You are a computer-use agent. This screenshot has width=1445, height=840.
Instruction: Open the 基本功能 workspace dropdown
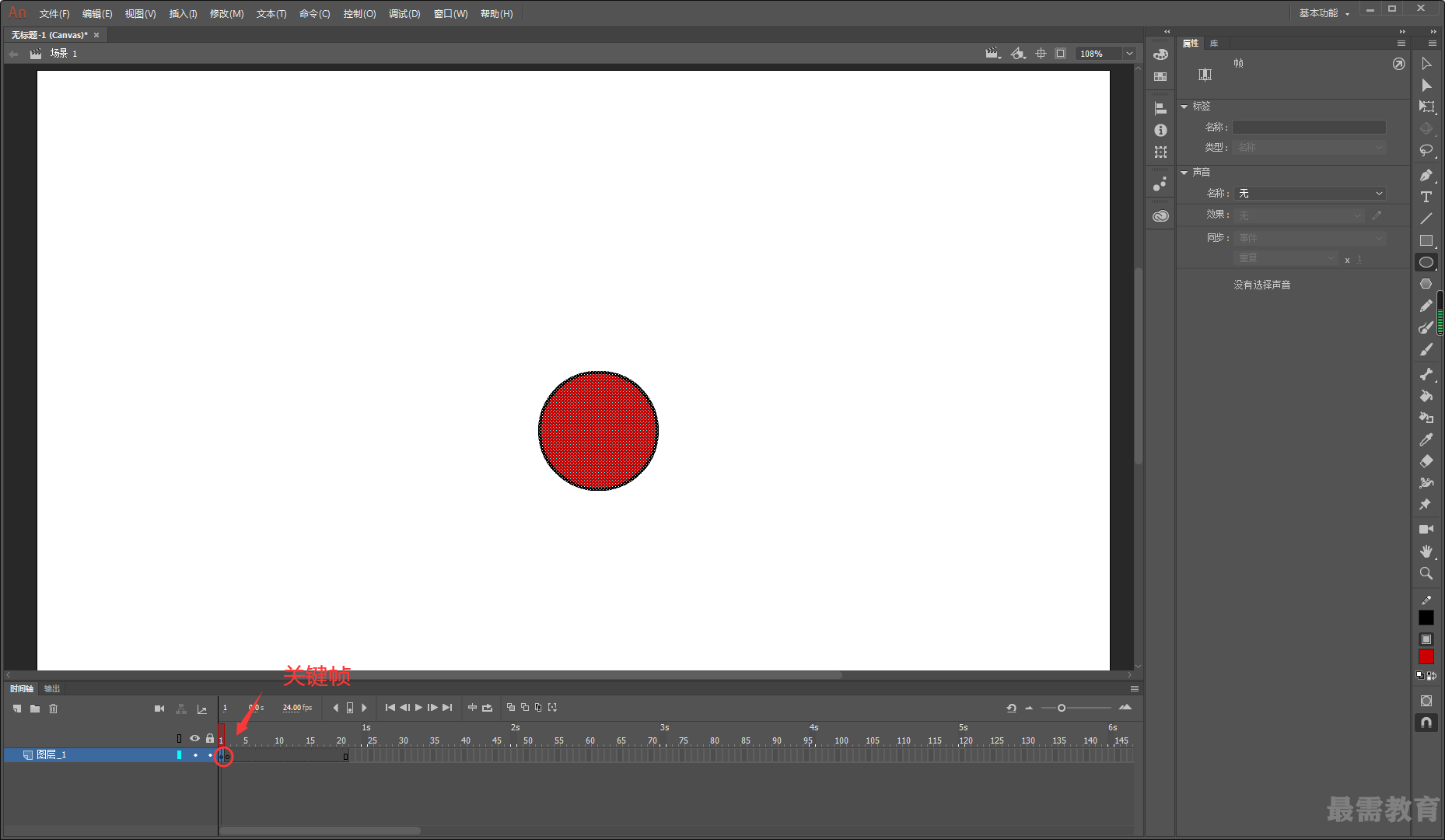[x=1324, y=13]
